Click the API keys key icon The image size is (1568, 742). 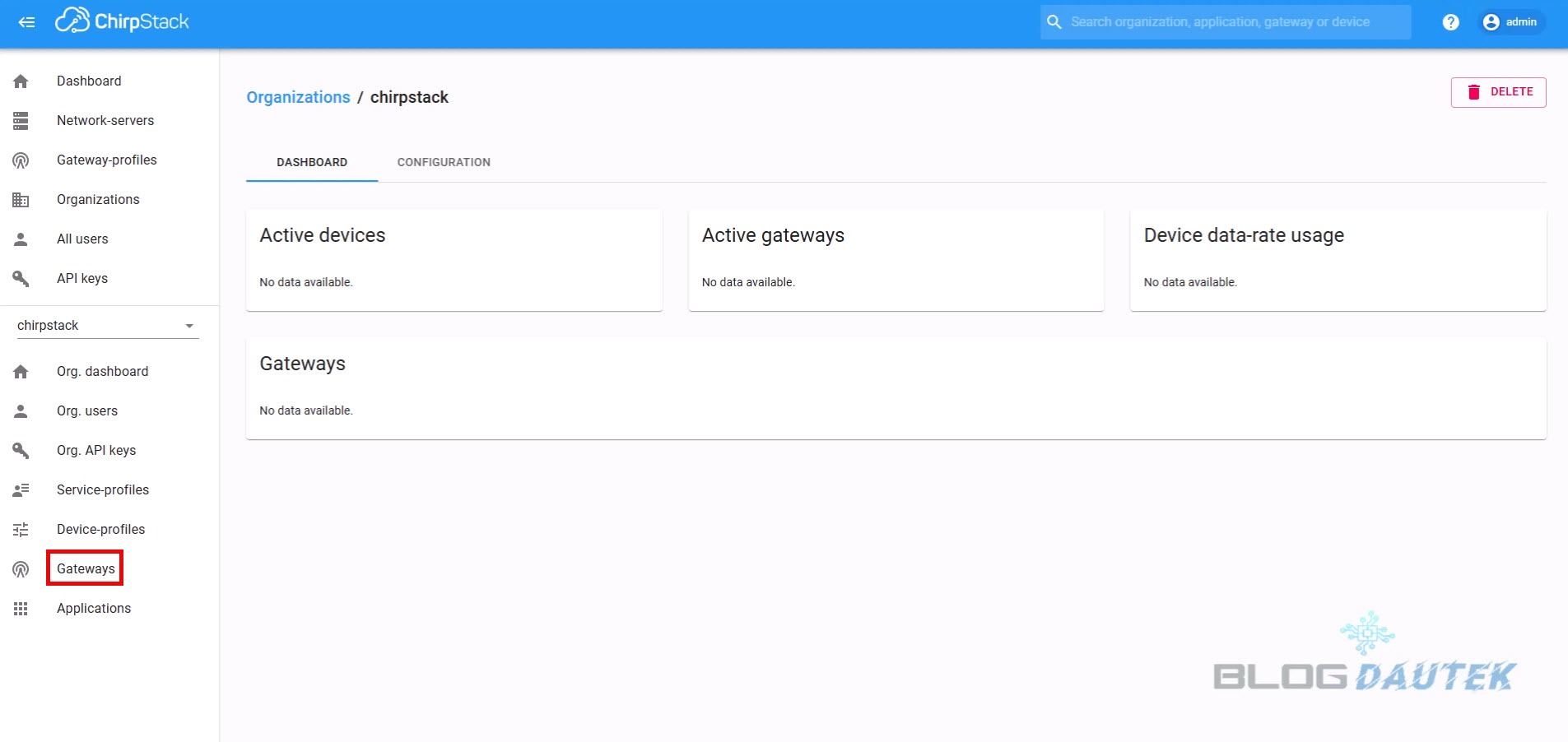click(x=21, y=279)
